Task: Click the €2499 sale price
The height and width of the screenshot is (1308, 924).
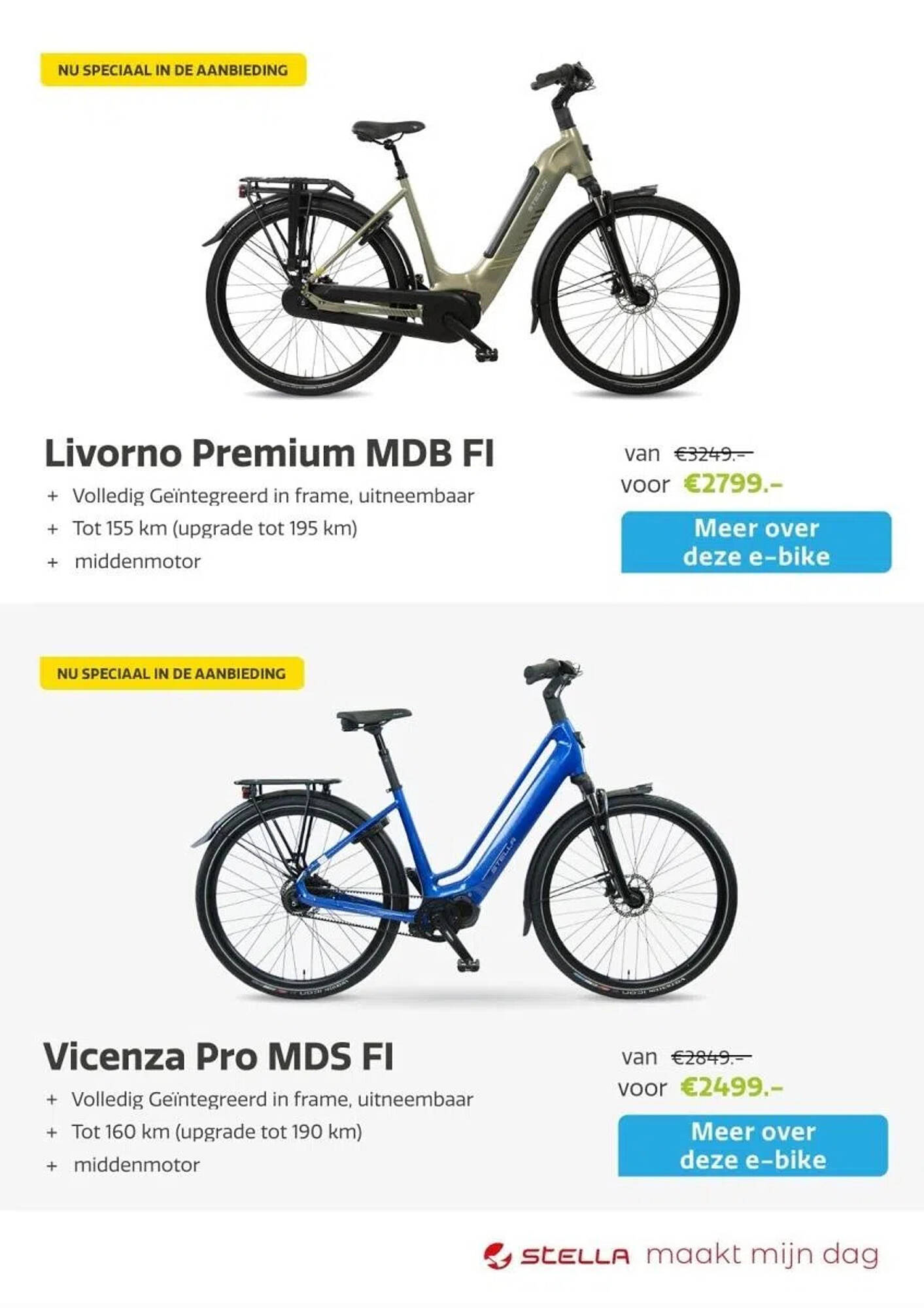Action: pyautogui.click(x=731, y=1087)
